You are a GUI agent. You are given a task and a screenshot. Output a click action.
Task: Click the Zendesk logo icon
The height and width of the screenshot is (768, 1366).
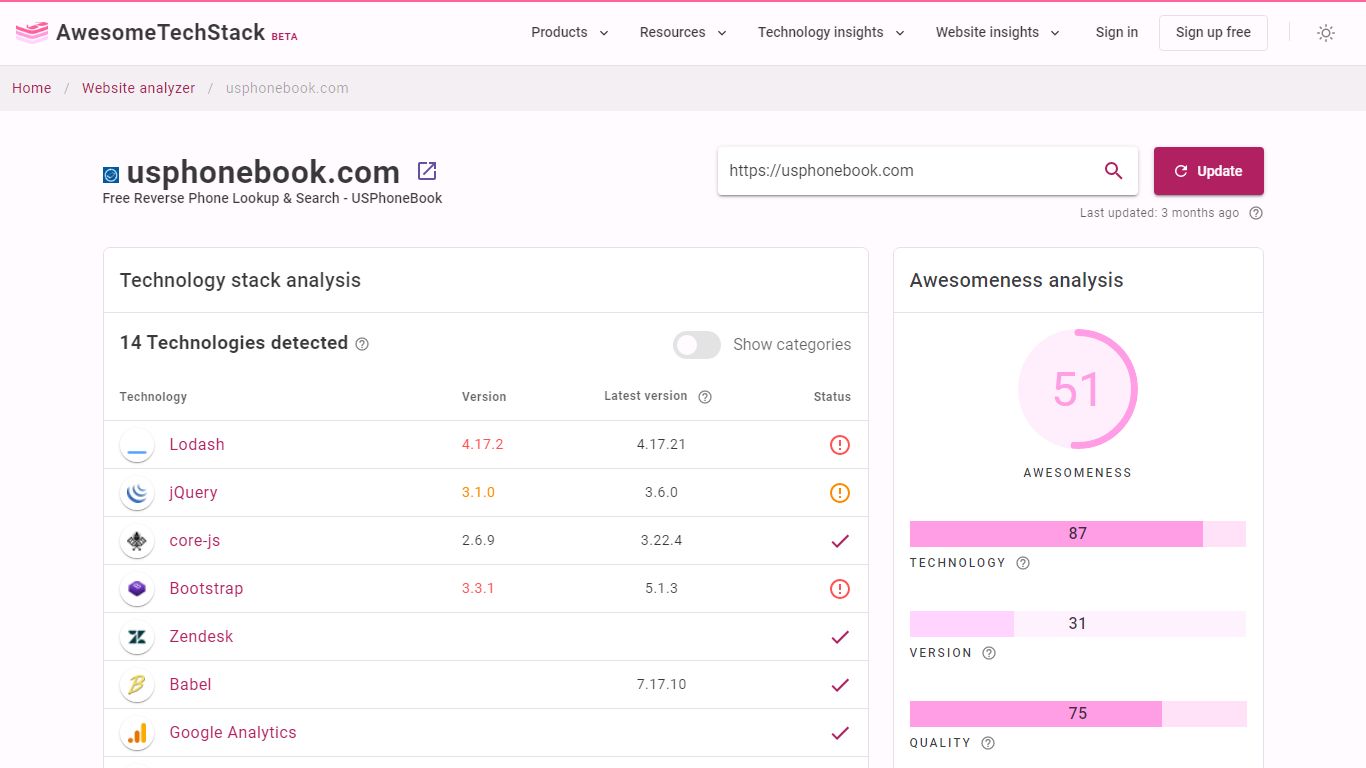pos(137,637)
